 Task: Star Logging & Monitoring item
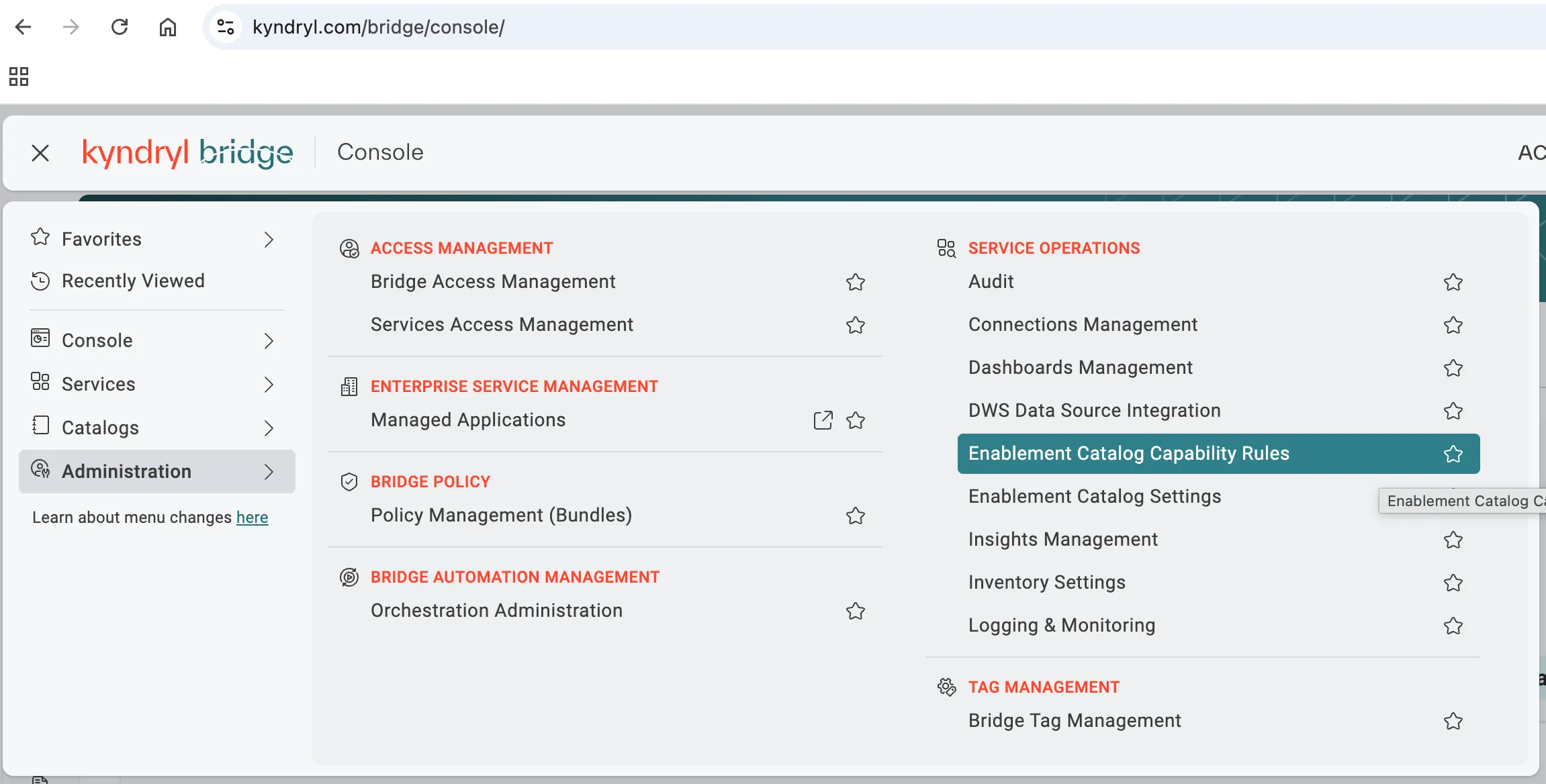pyautogui.click(x=1453, y=626)
